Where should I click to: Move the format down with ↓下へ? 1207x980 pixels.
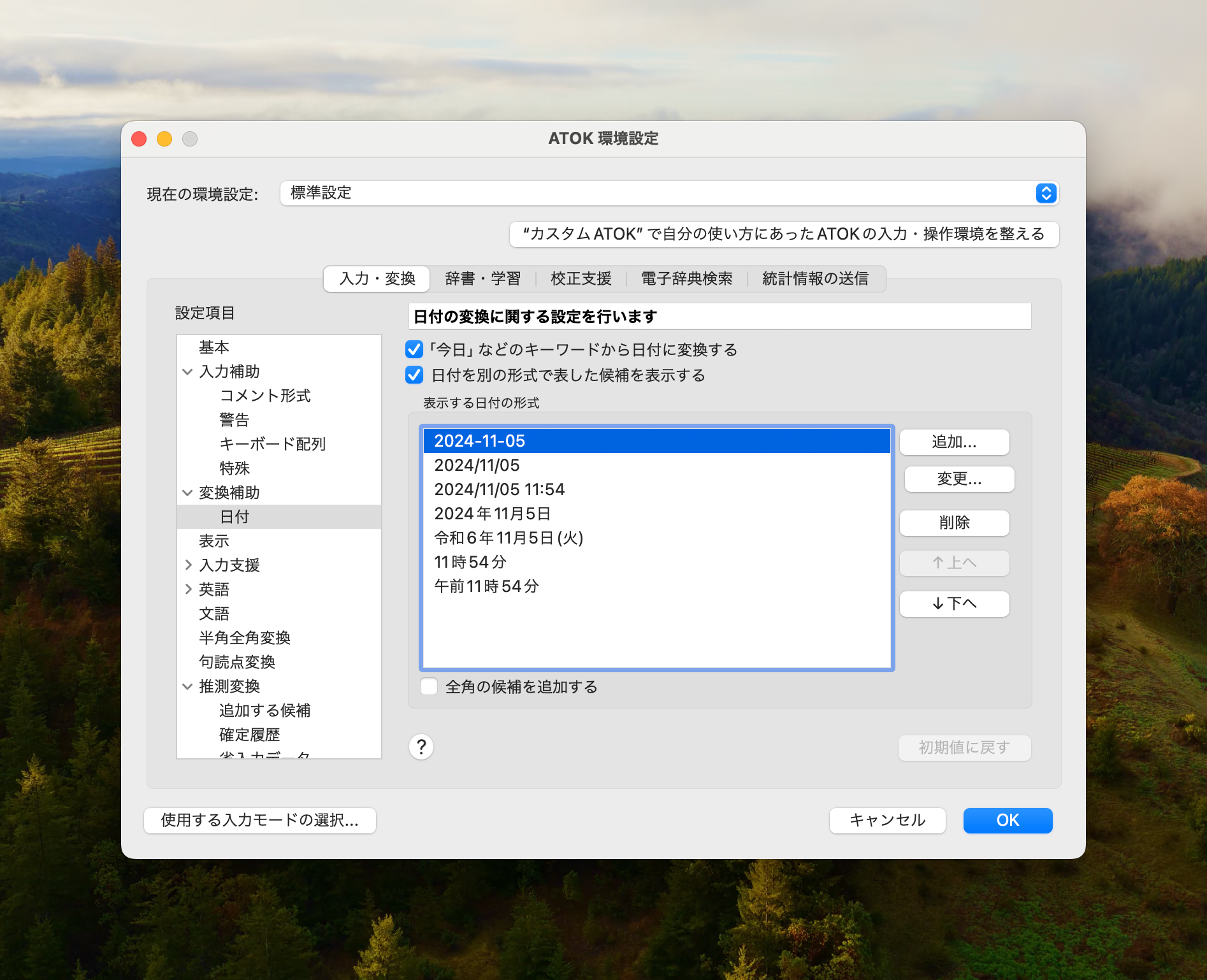pos(954,604)
